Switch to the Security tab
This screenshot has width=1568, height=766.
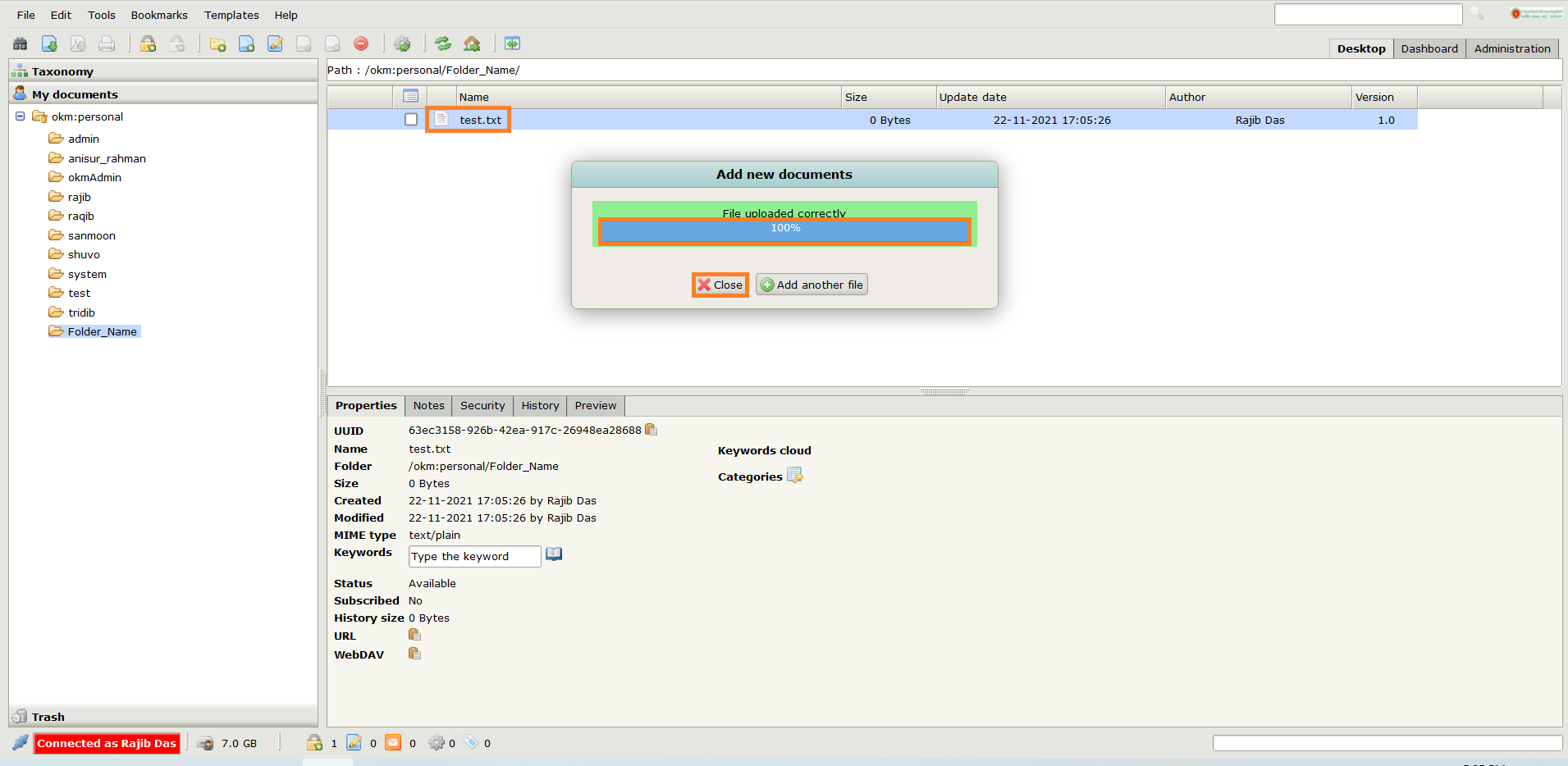(482, 405)
